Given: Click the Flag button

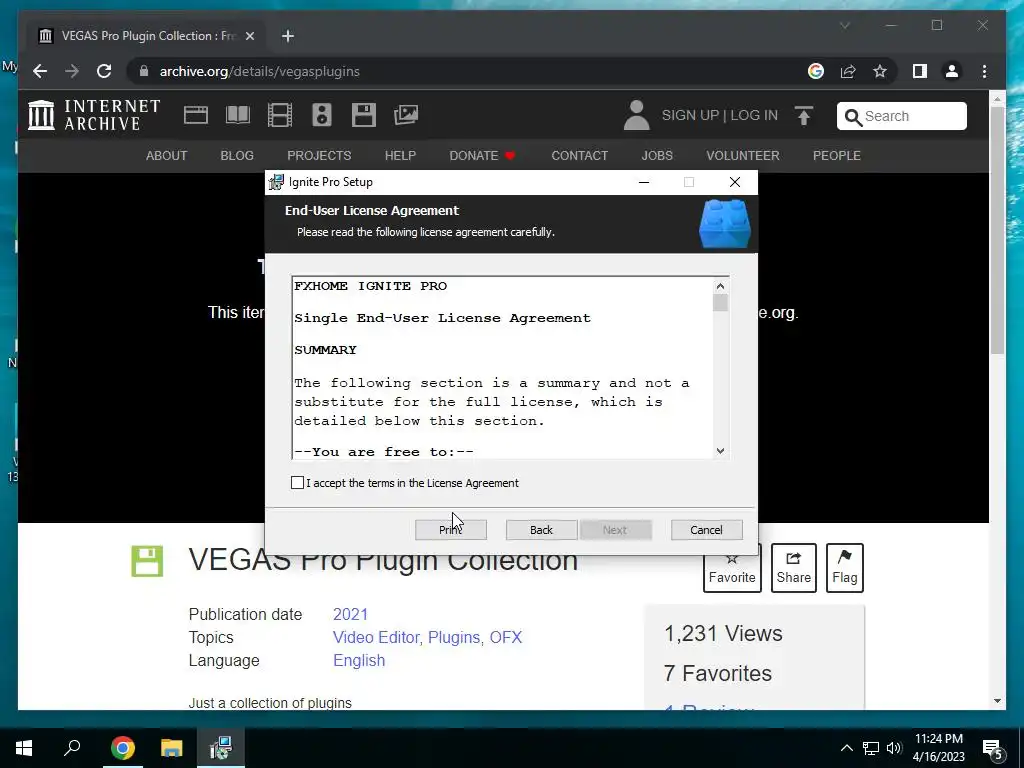Looking at the screenshot, I should 844,568.
